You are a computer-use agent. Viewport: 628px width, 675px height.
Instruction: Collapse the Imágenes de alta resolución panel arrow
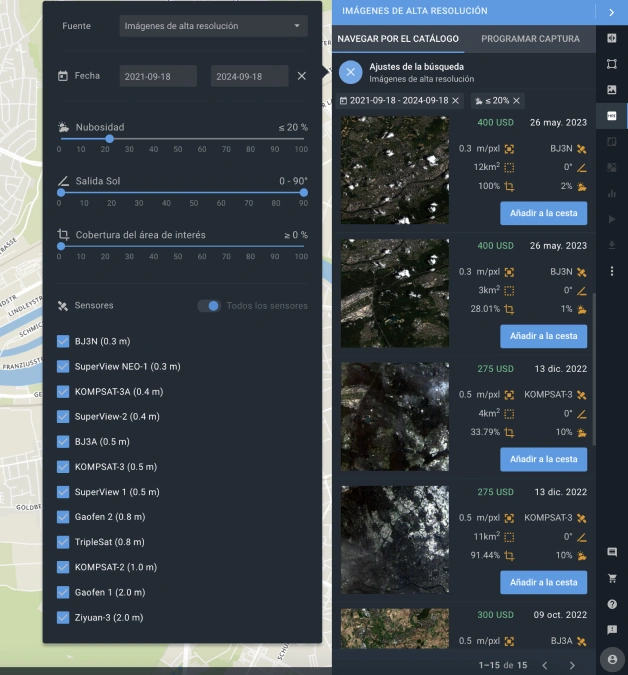point(611,12)
